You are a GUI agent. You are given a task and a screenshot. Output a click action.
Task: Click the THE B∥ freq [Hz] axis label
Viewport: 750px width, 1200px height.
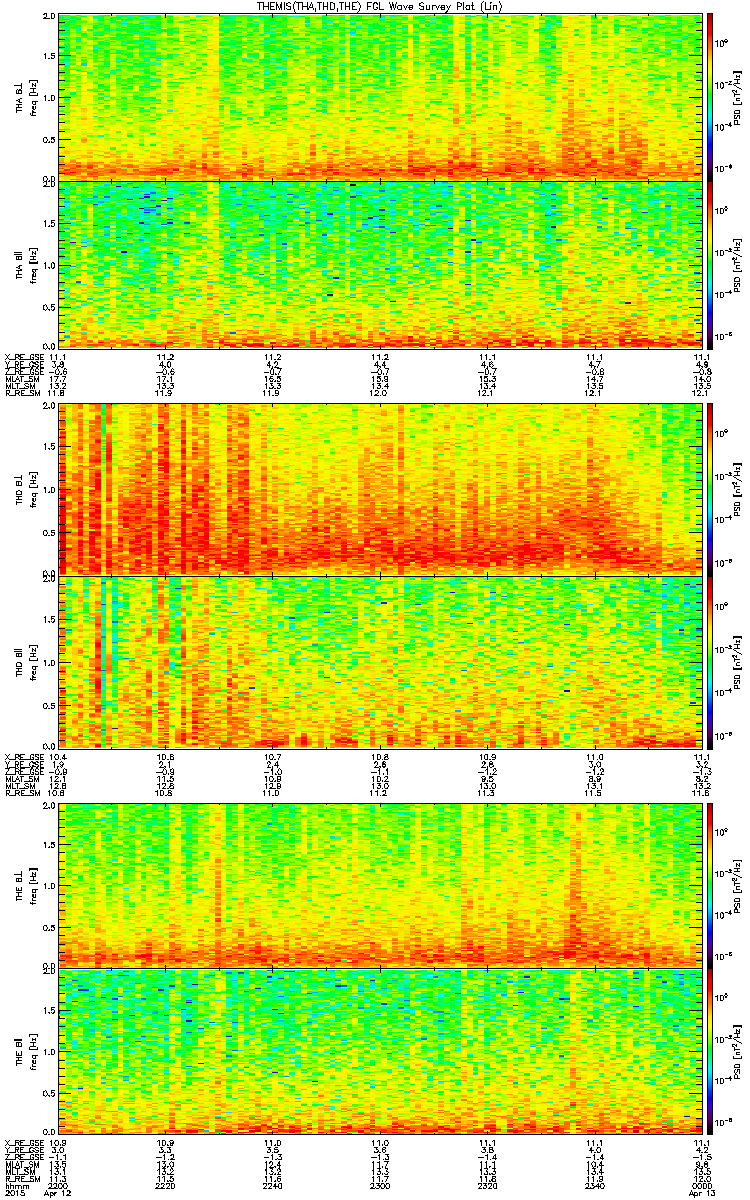pos(24,1053)
